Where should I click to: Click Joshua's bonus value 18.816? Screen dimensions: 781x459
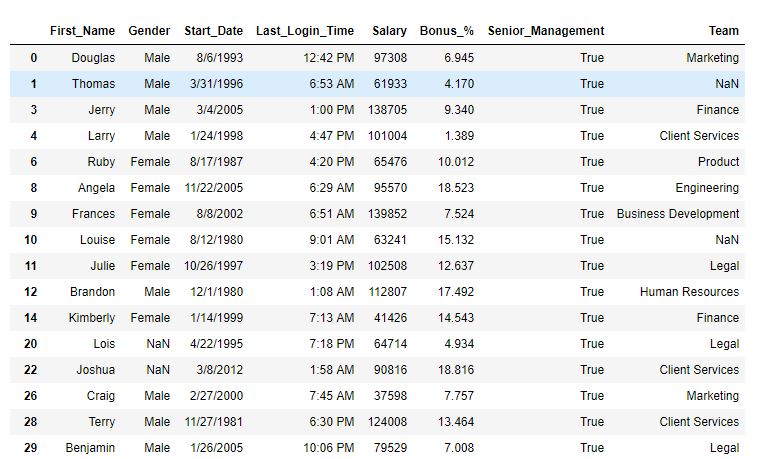[456, 370]
